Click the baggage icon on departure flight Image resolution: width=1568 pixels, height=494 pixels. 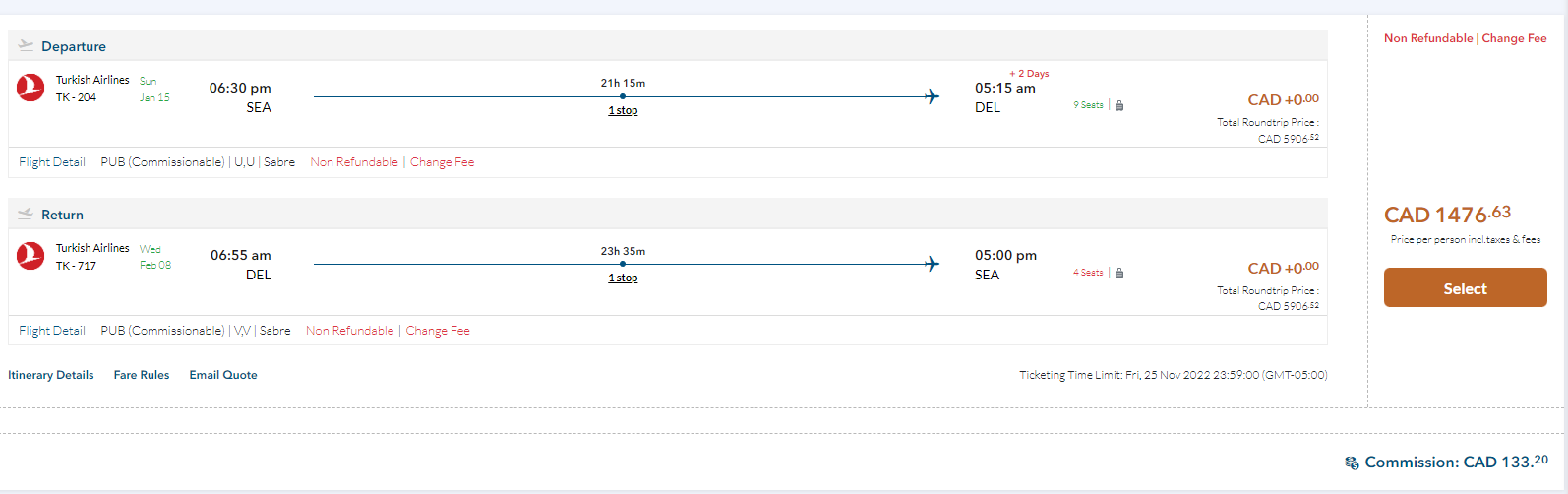click(1119, 105)
